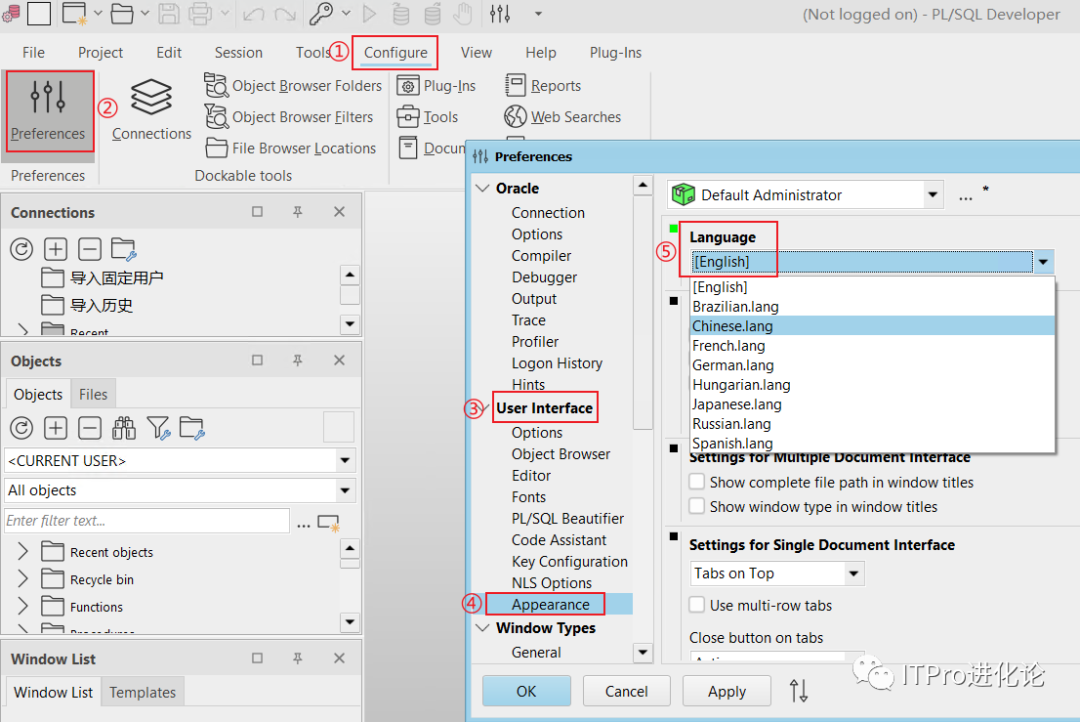Click the redo arrow icon
This screenshot has height=722, width=1080.
coord(284,14)
